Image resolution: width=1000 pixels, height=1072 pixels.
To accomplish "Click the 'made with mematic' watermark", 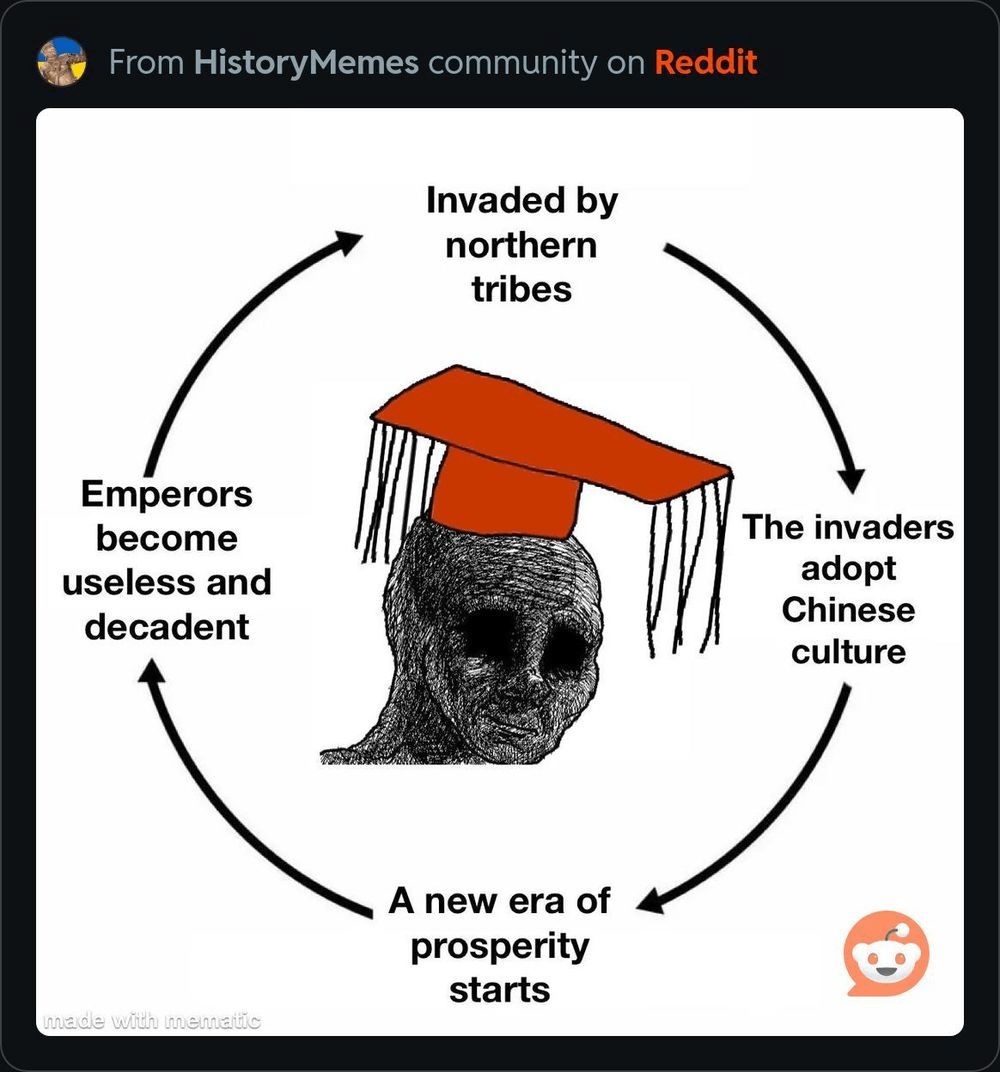I will tap(151, 1021).
